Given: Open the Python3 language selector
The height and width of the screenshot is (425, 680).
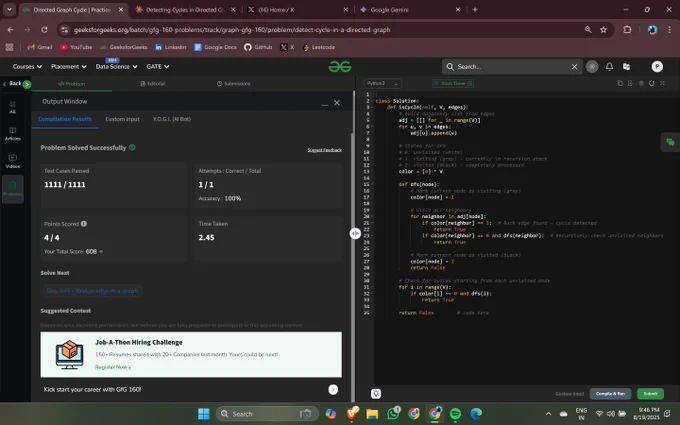Looking at the screenshot, I should point(382,83).
